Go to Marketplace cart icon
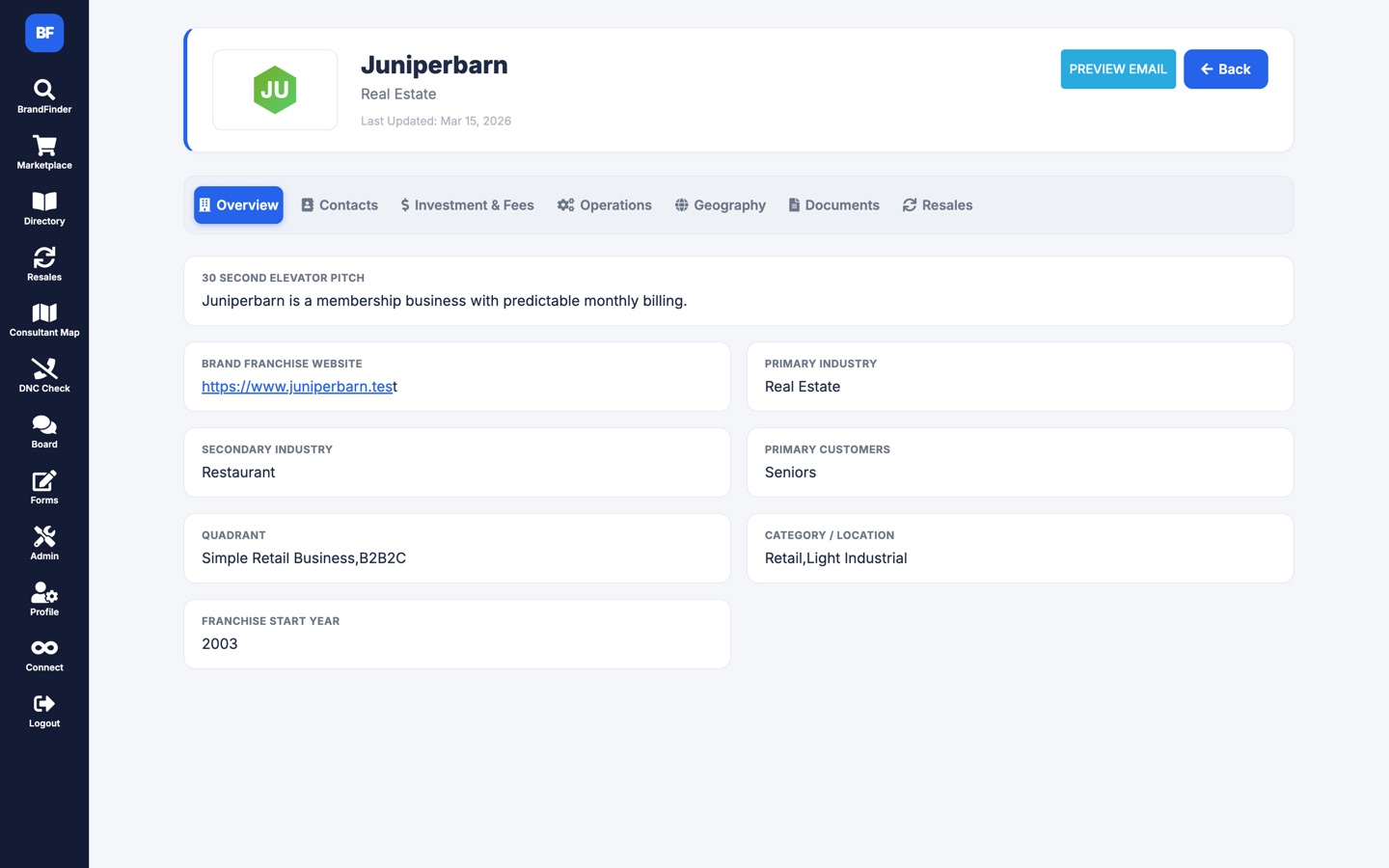This screenshot has width=1389, height=868. (x=44, y=152)
